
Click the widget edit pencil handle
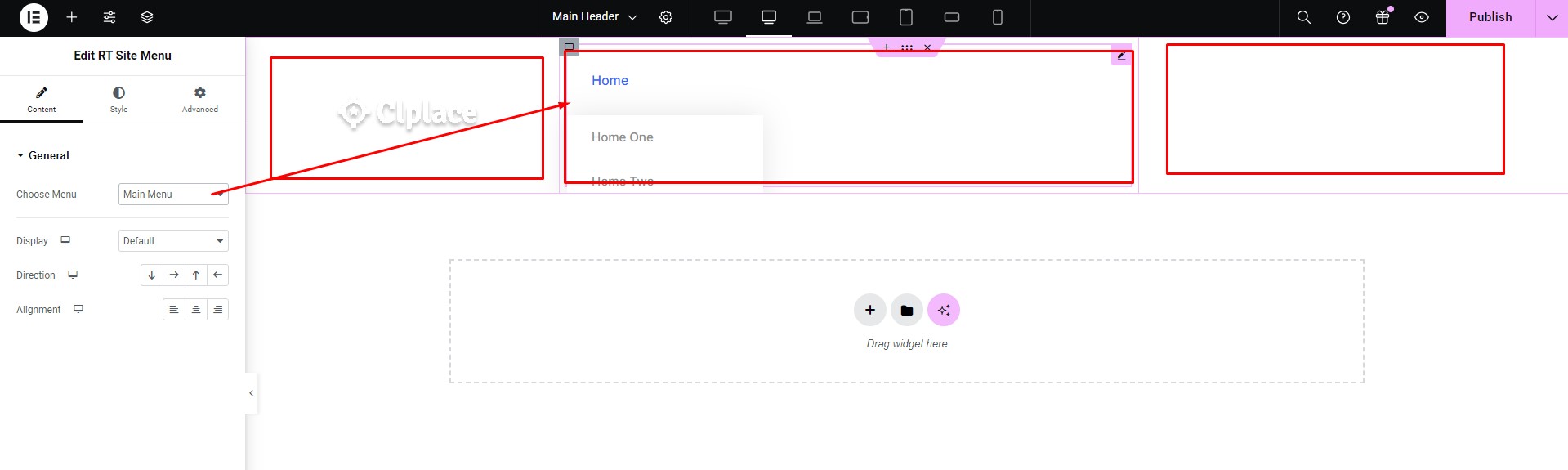click(1122, 55)
